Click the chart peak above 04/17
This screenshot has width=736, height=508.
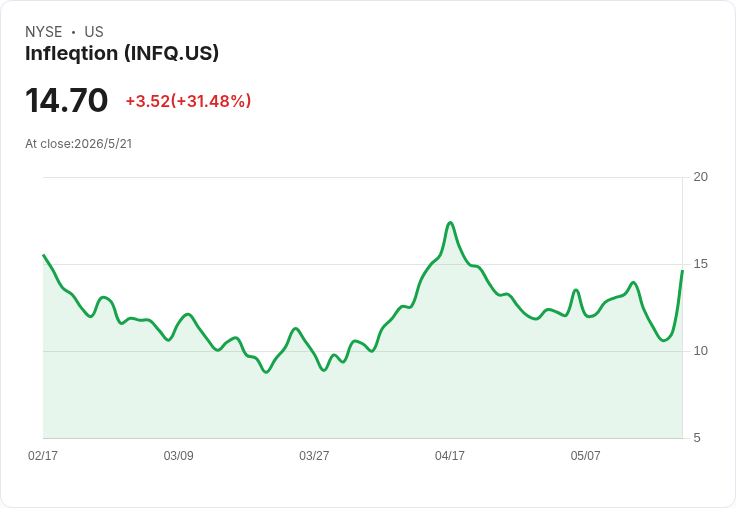point(450,223)
